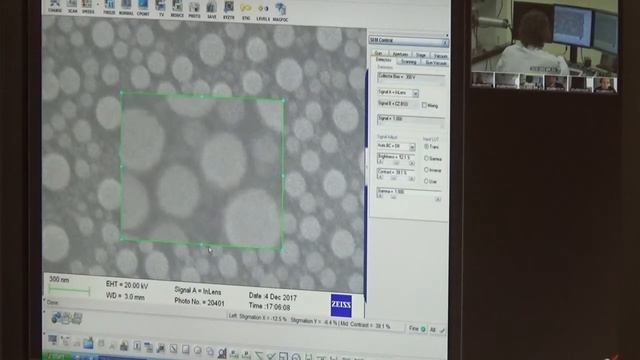Open the Signal A = InLens dropdown
The image size is (640, 360).
[415, 93]
